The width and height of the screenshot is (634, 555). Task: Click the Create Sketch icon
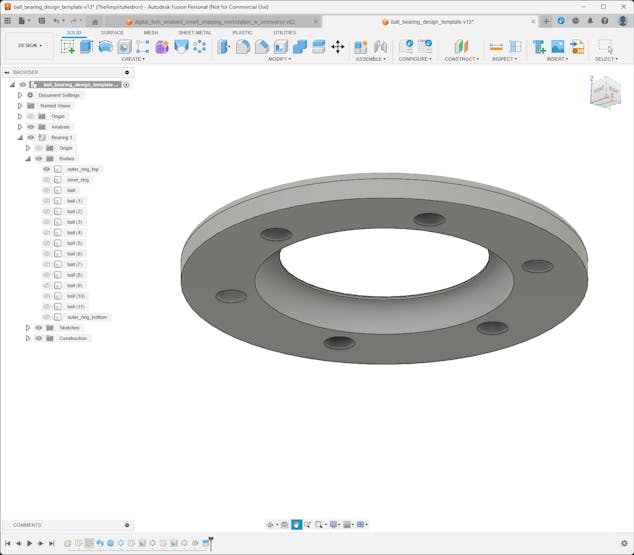pyautogui.click(x=67, y=46)
